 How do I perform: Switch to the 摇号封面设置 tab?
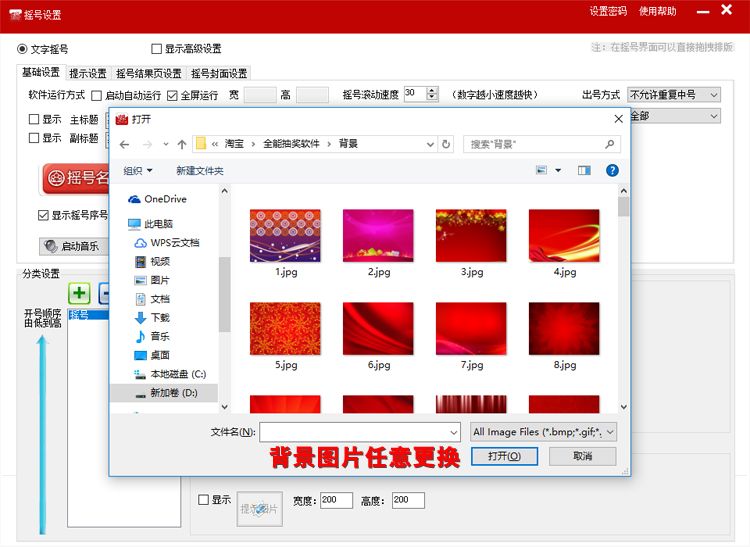click(219, 73)
